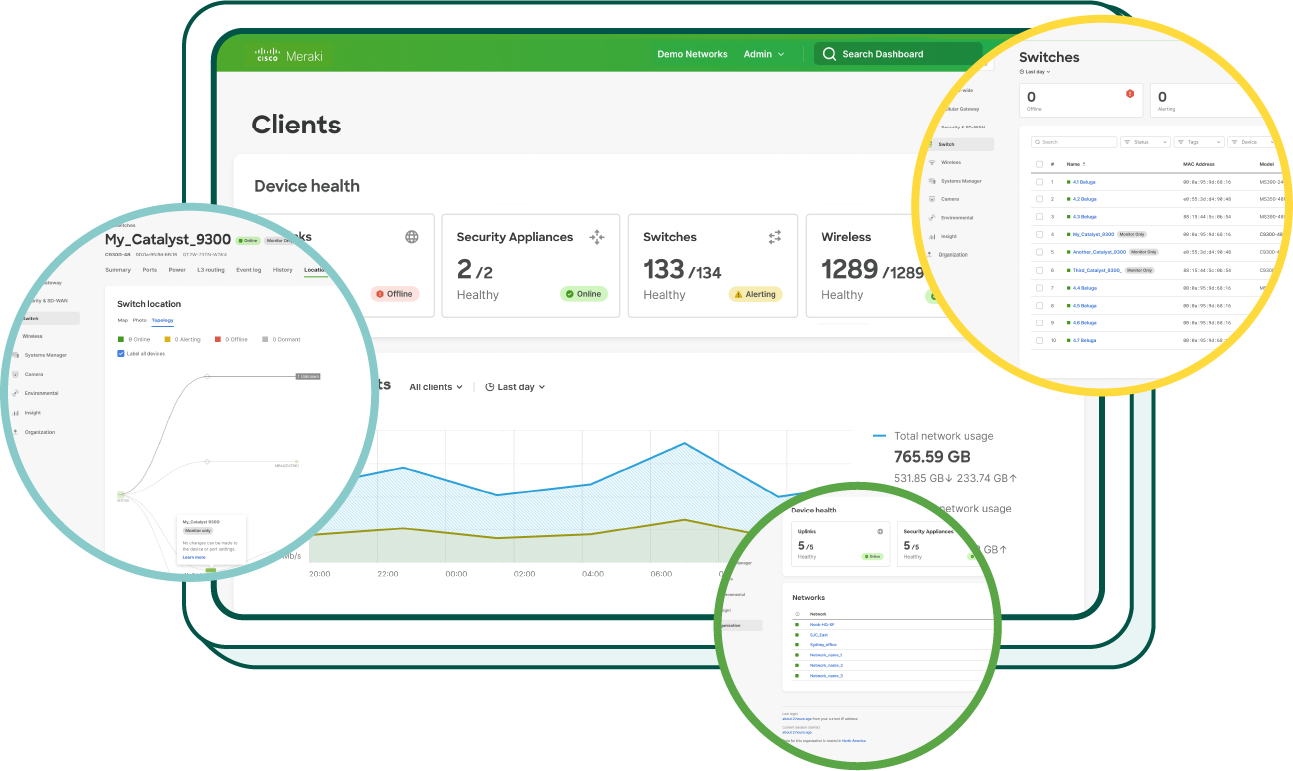
Task: Click the magnifier icon in Search Dashboard
Action: click(829, 54)
